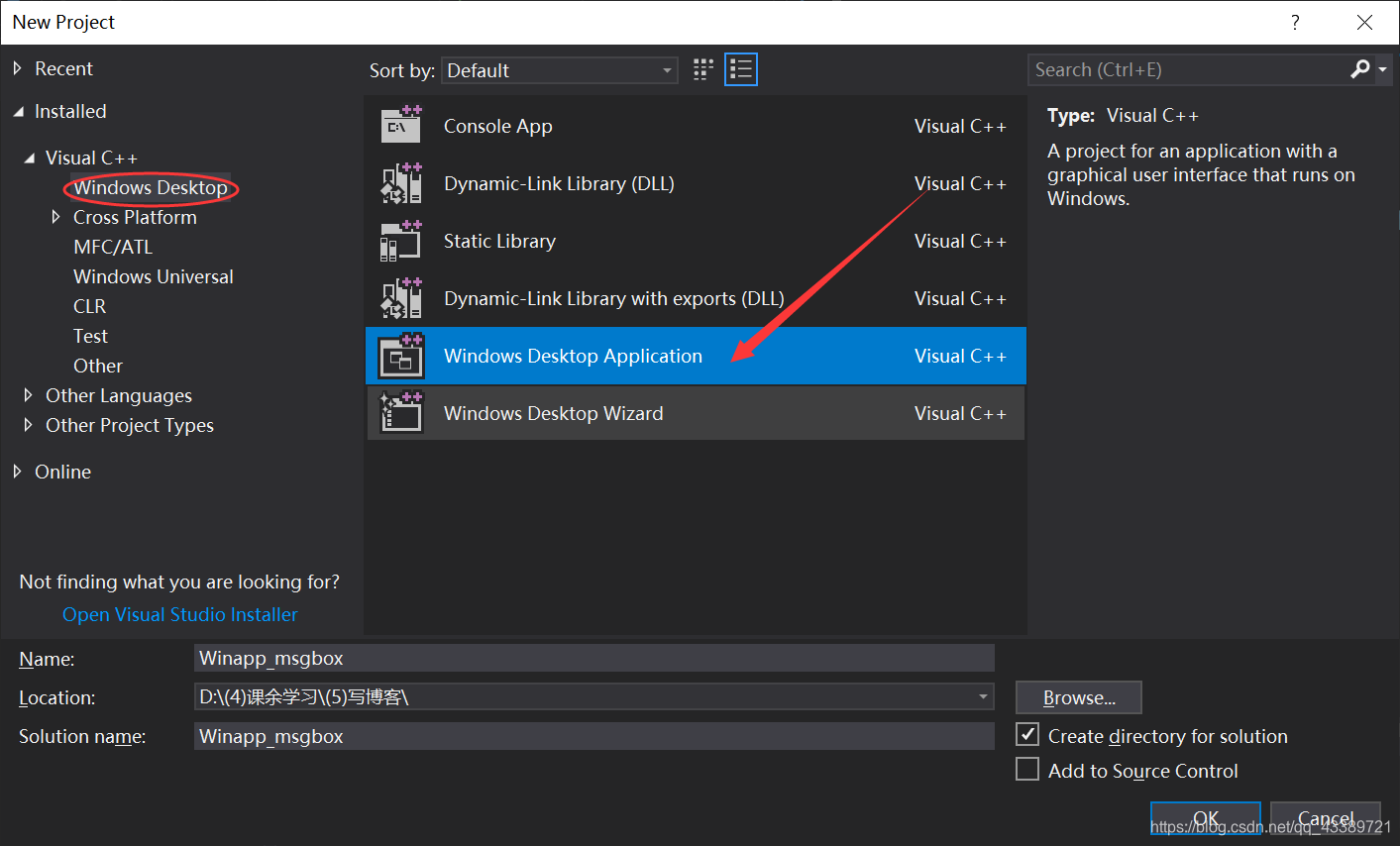The width and height of the screenshot is (1400, 846).
Task: Select Windows Desktop in the tree
Action: click(151, 187)
